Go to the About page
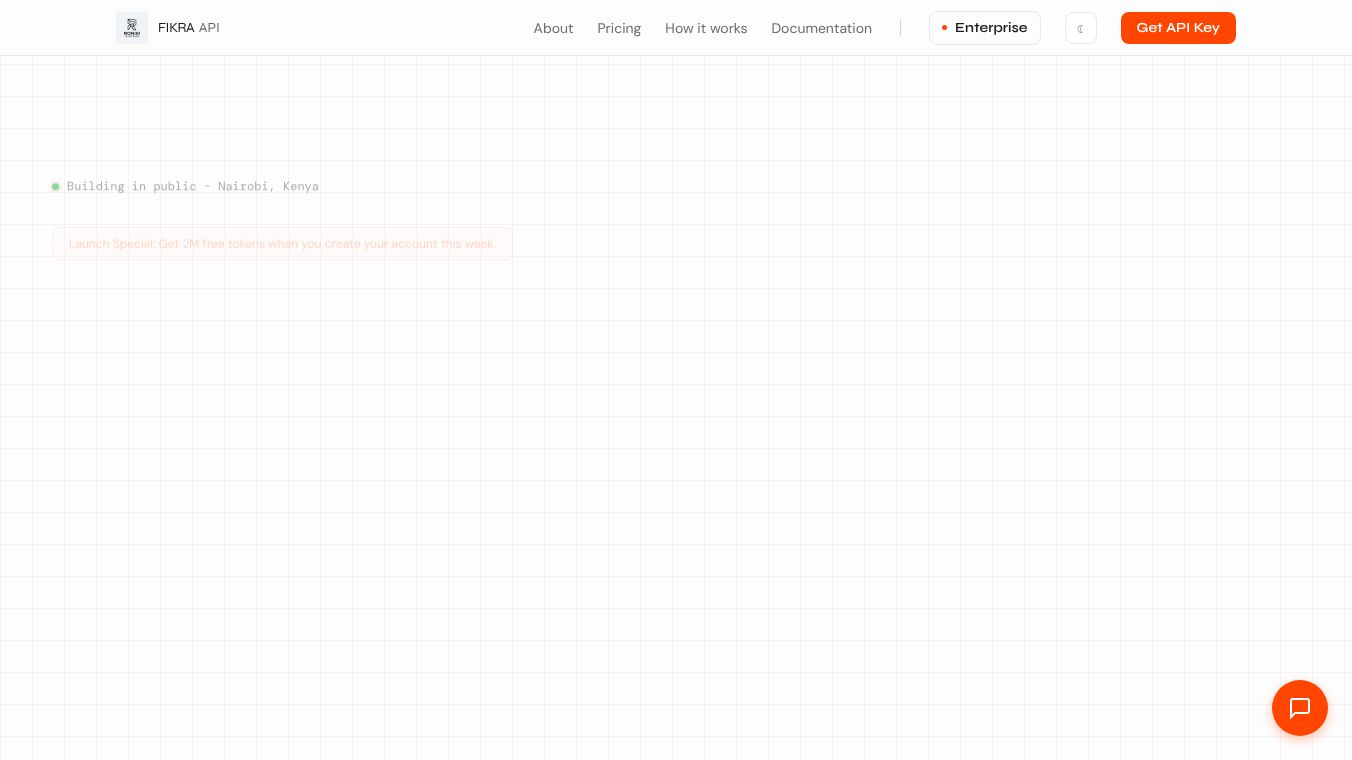The width and height of the screenshot is (1352, 760). (553, 28)
